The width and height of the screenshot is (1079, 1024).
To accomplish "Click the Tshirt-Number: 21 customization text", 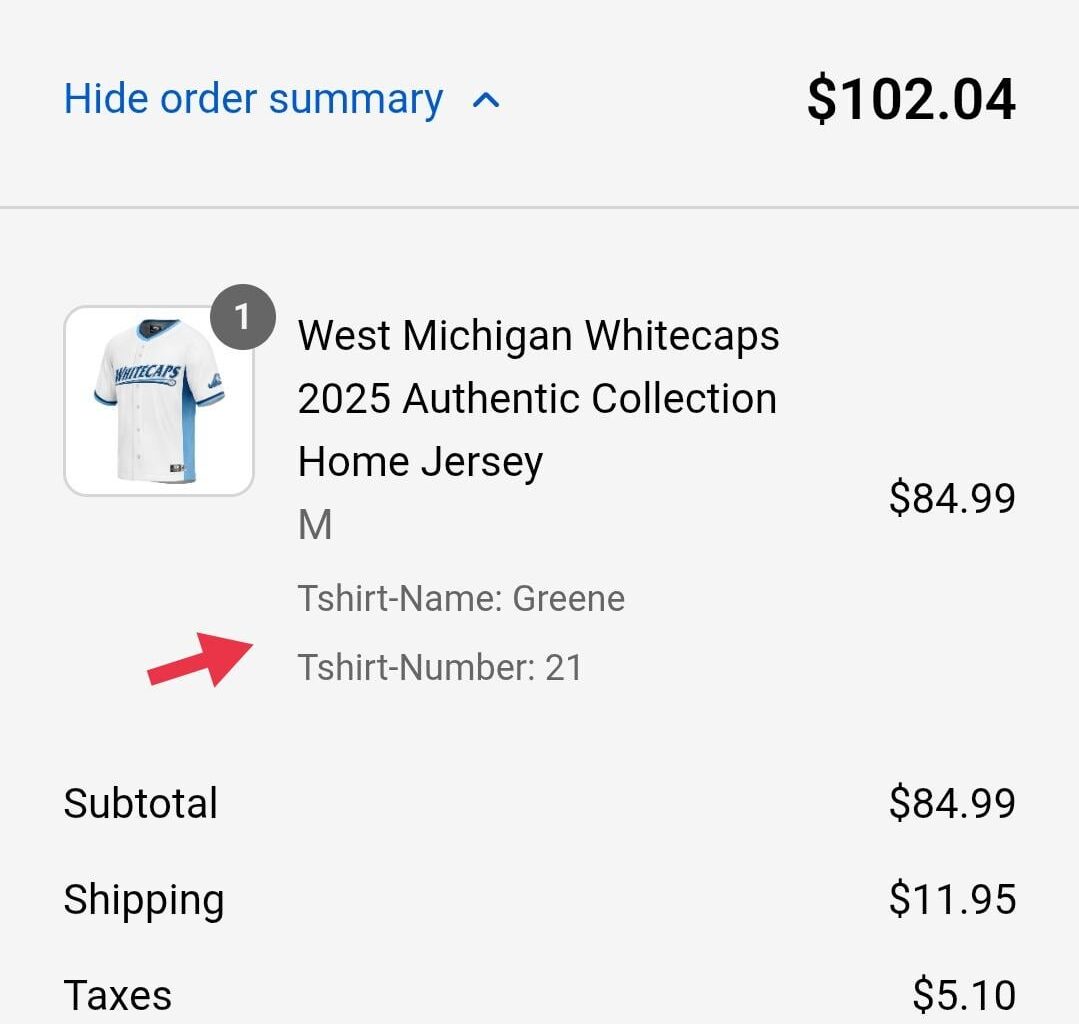I will [x=441, y=667].
